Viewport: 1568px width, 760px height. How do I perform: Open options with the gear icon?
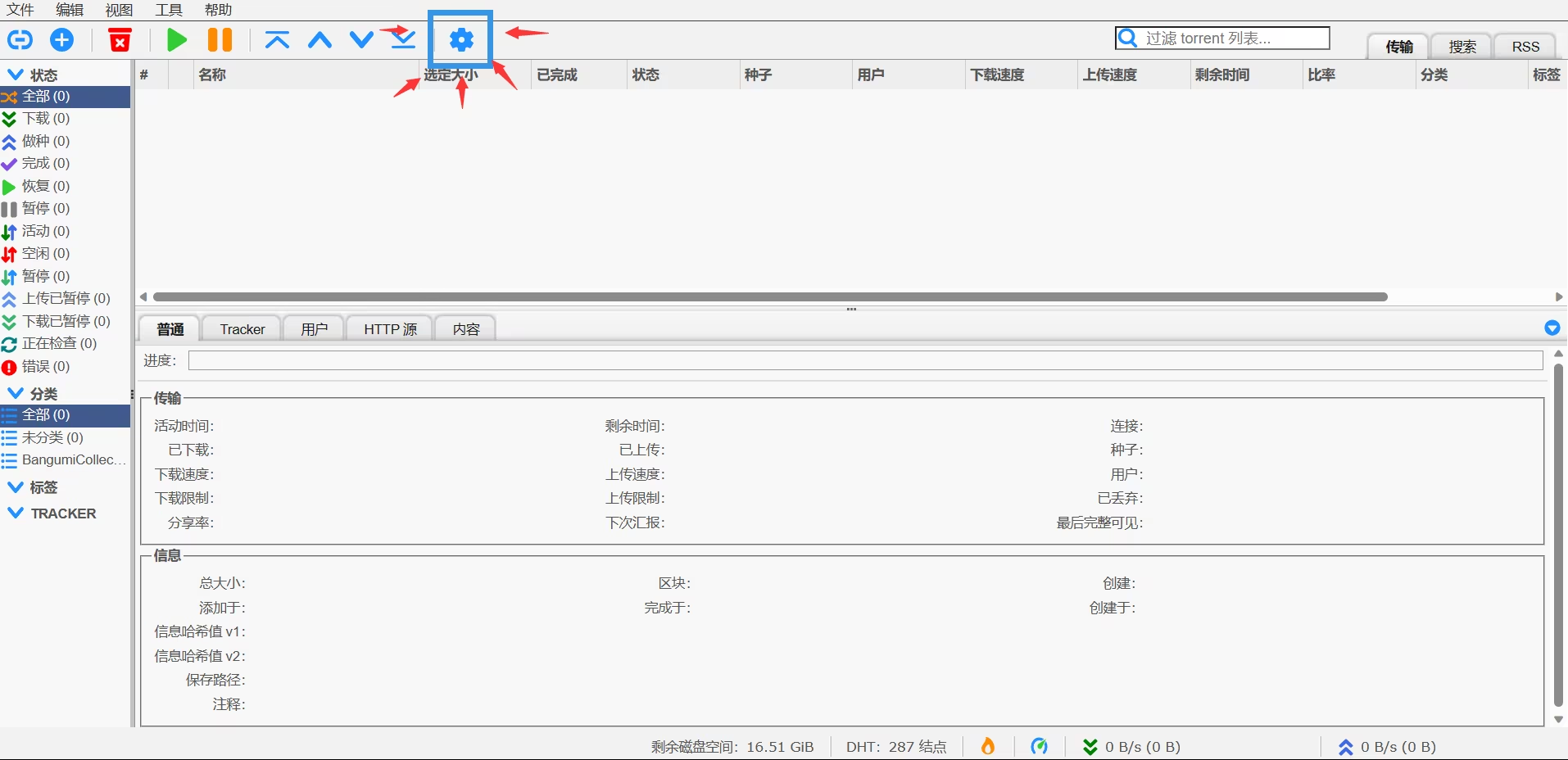[461, 39]
